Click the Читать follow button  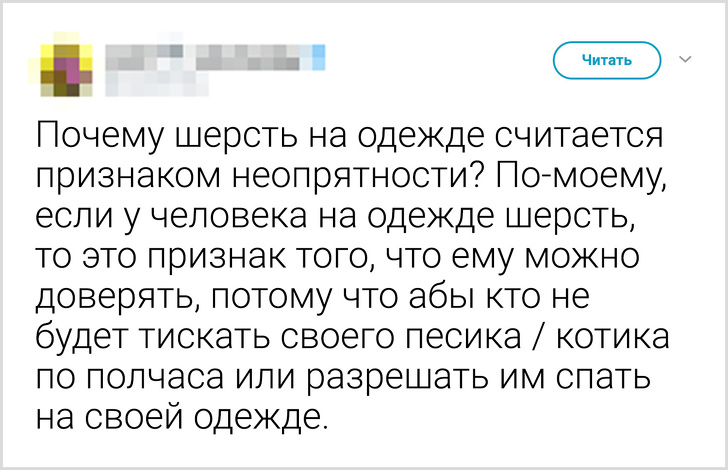click(607, 61)
